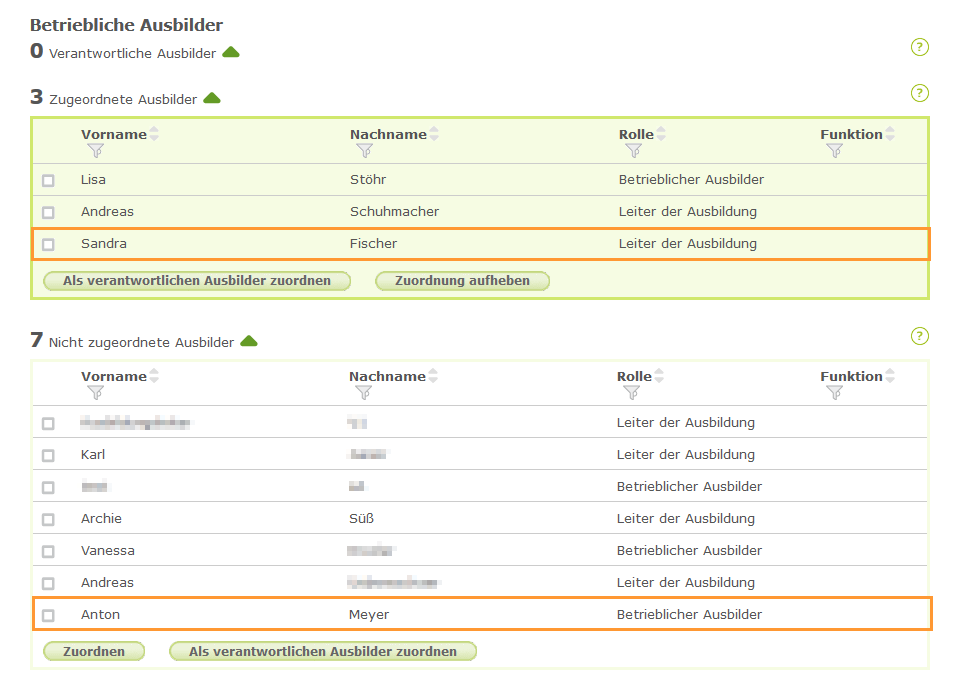Check the box next to Lisa Stöhr
976x700 pixels.
click(48, 181)
